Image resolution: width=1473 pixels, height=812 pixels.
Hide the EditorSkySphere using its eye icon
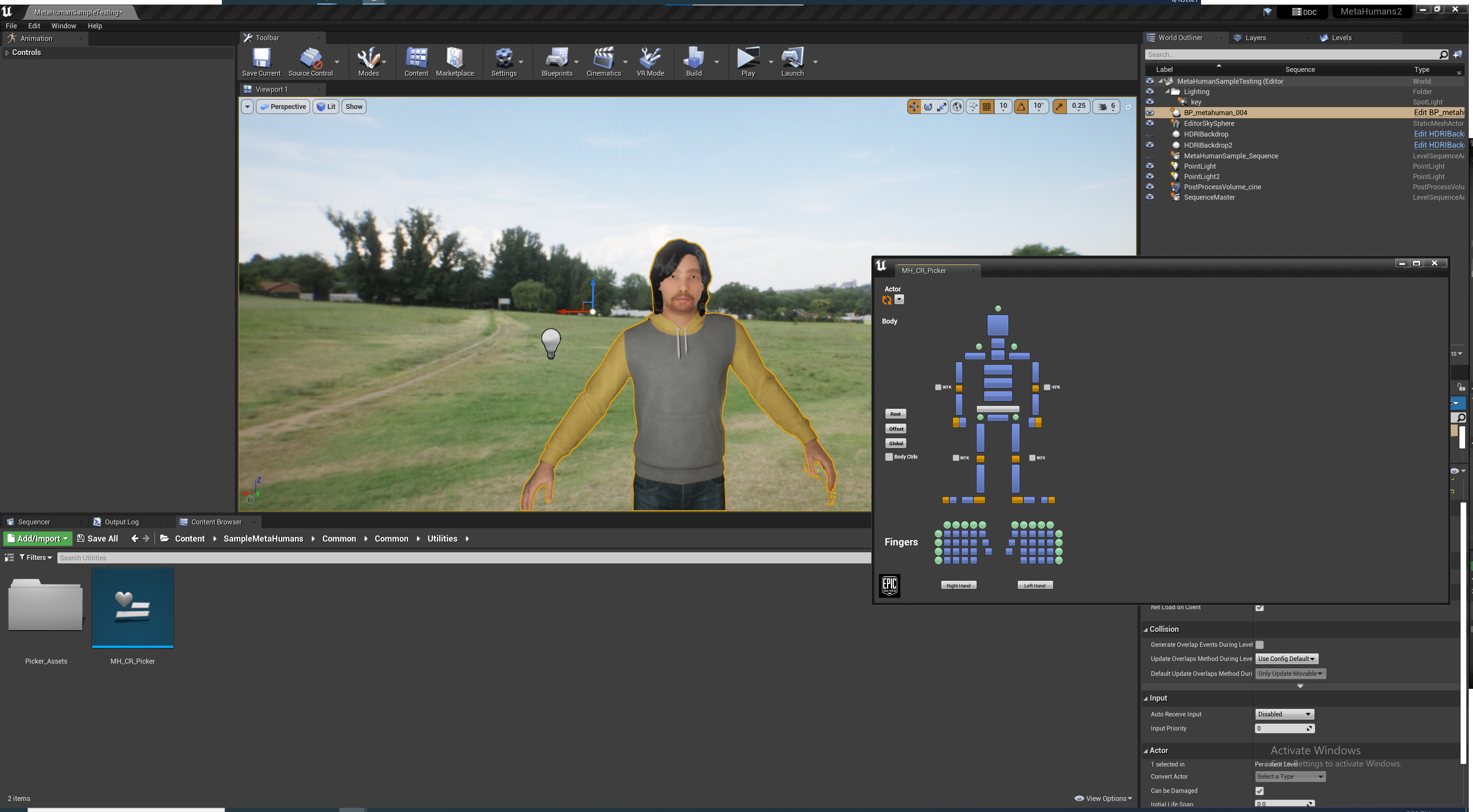(1149, 124)
